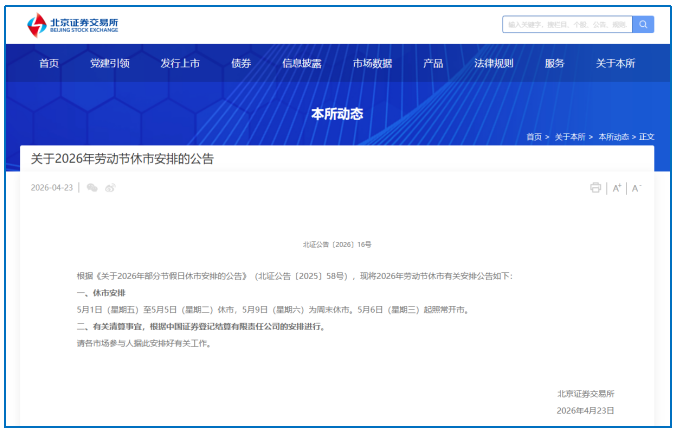
Task: Go to 本所动态 in the breadcrumb
Action: click(x=613, y=137)
